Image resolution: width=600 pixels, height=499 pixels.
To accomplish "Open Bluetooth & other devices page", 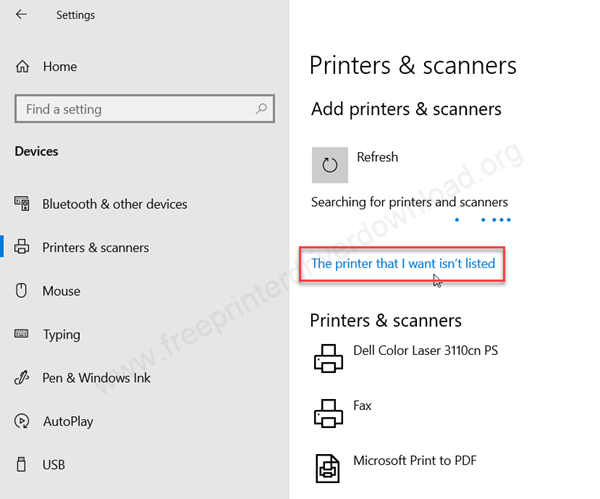I will tap(114, 204).
